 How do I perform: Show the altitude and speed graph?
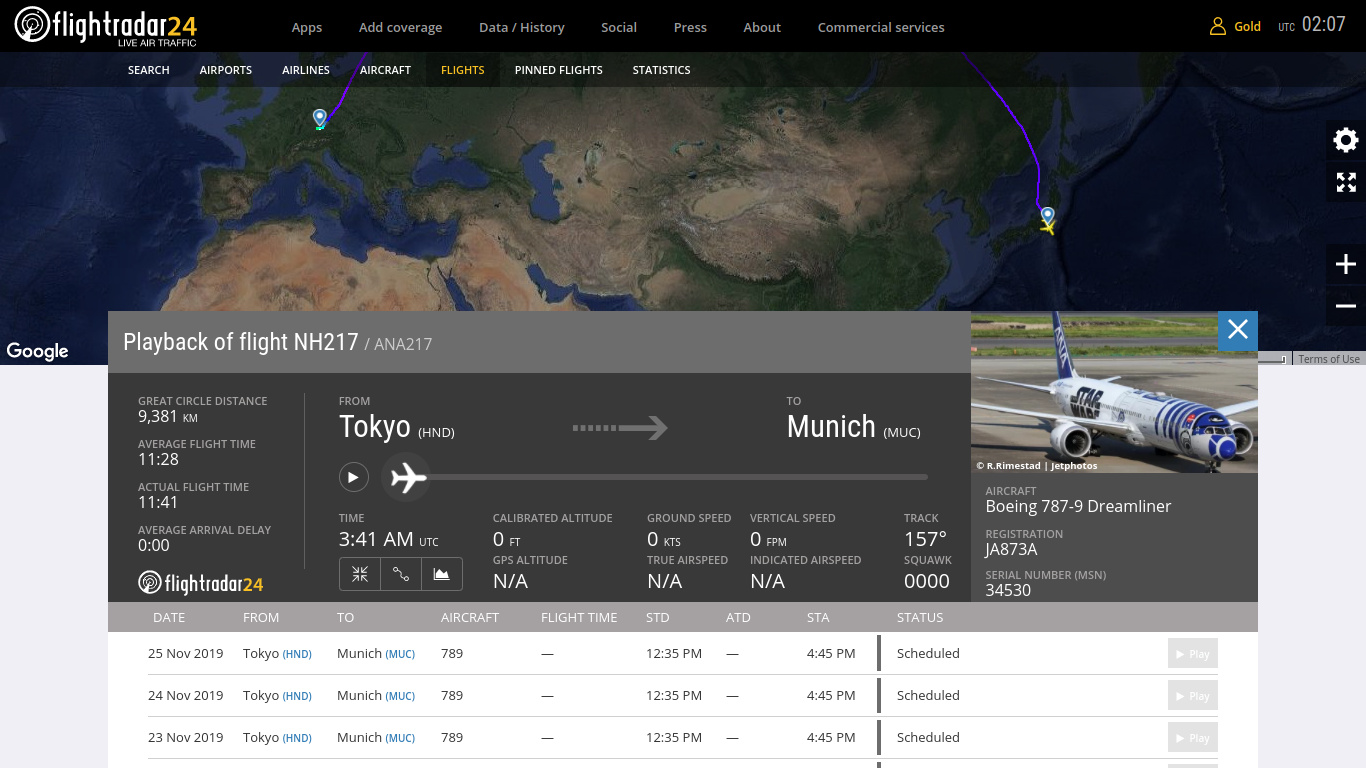pos(442,574)
